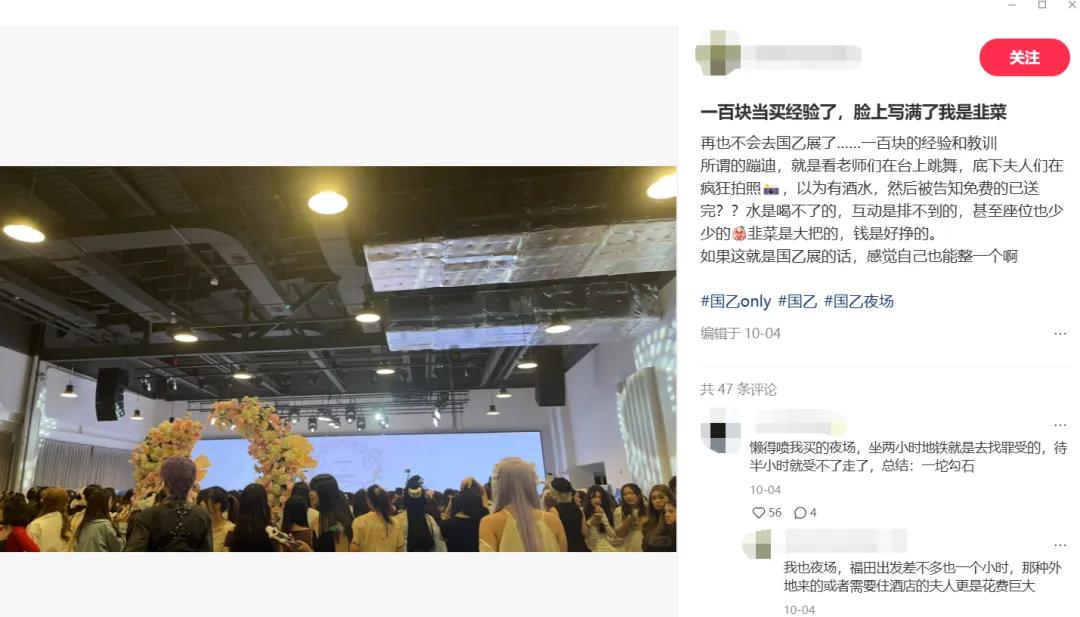View the event hall photo
Viewport: 1080px width, 617px height.
pyautogui.click(x=338, y=359)
